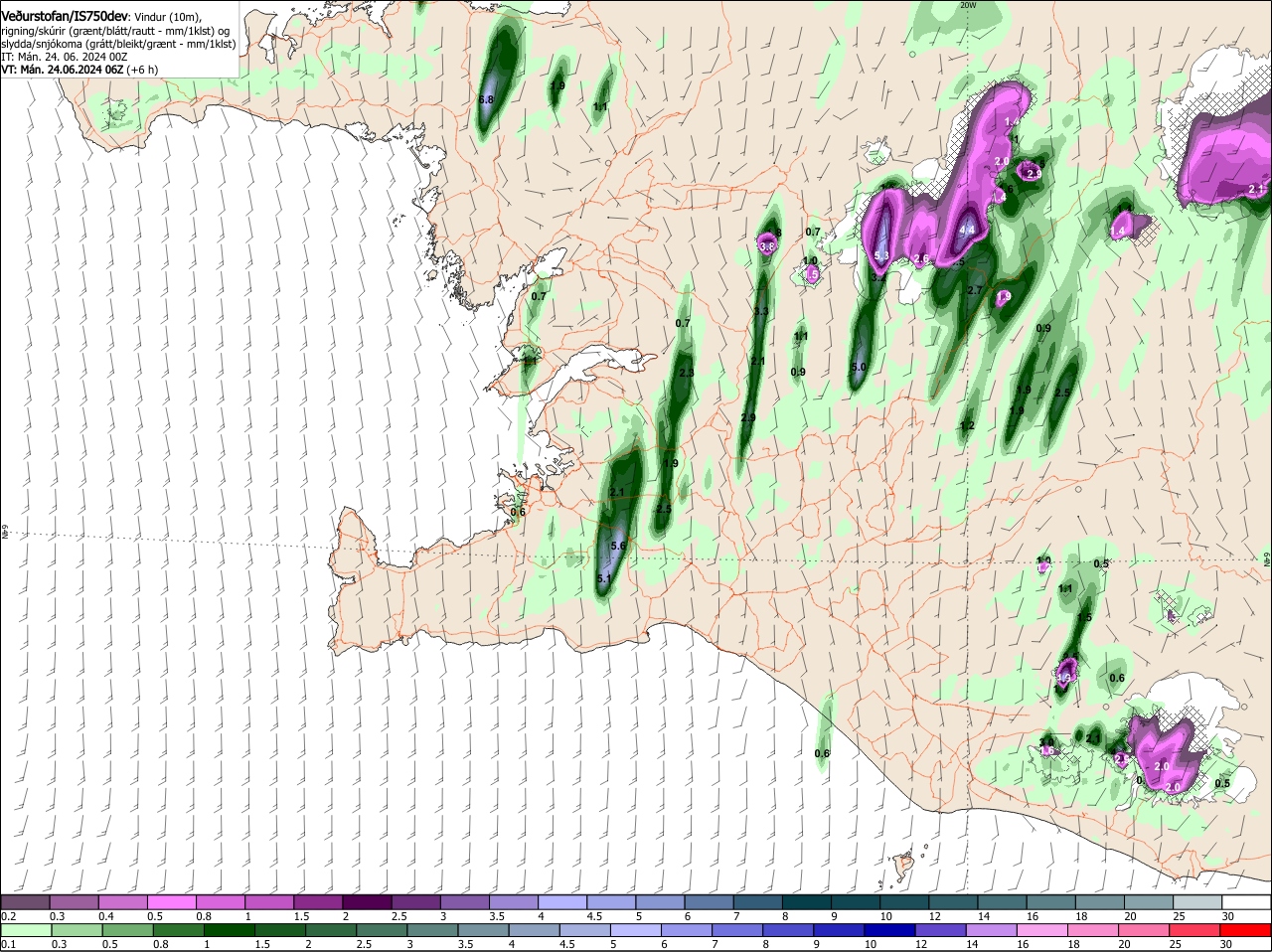The width and height of the screenshot is (1272, 952).
Task: Select the first upper-row swatch labeled 0.2
Action: (x=26, y=902)
